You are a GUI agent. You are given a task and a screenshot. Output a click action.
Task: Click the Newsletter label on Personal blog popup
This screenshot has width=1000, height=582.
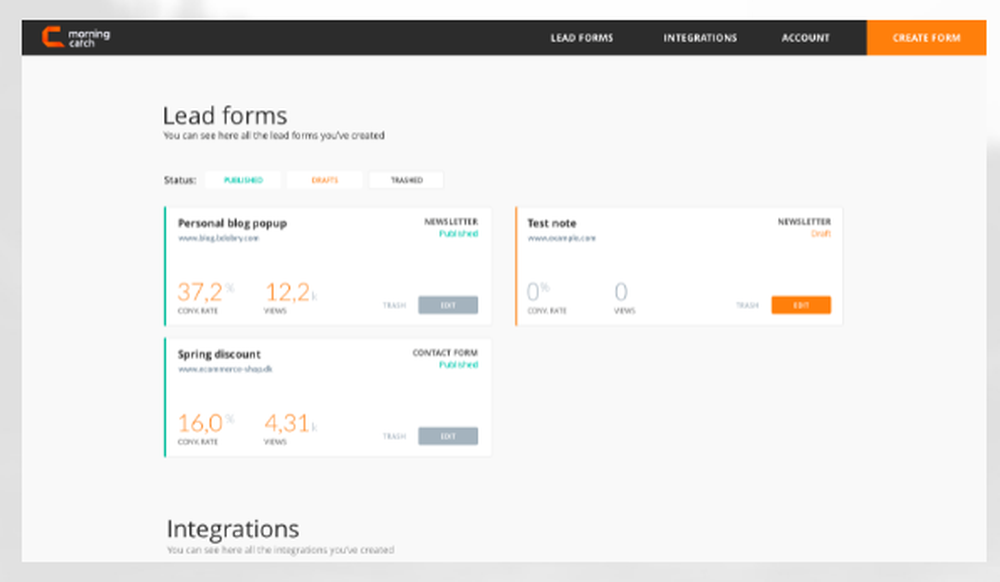pos(451,222)
